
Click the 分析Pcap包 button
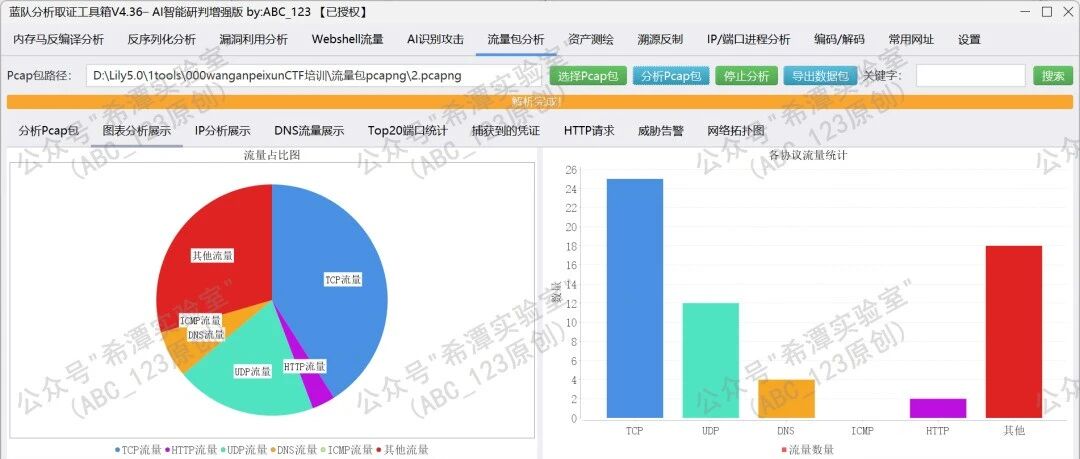point(671,76)
